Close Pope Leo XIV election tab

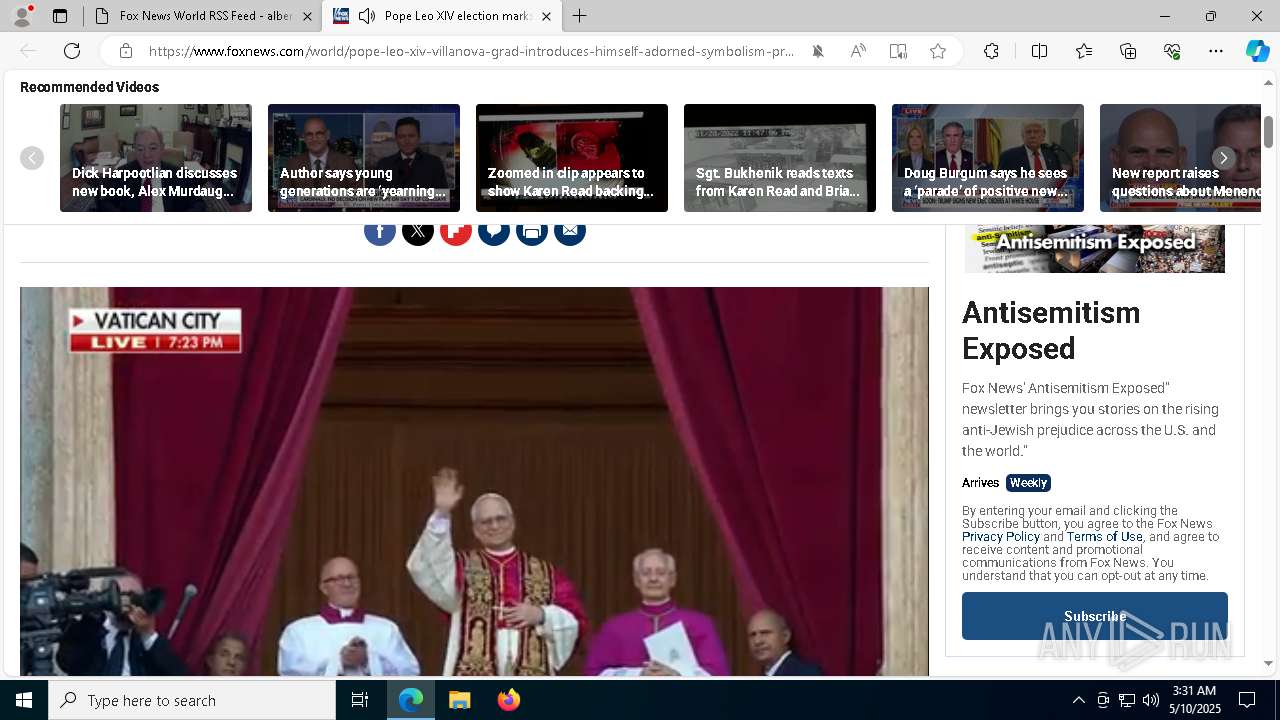(x=546, y=16)
